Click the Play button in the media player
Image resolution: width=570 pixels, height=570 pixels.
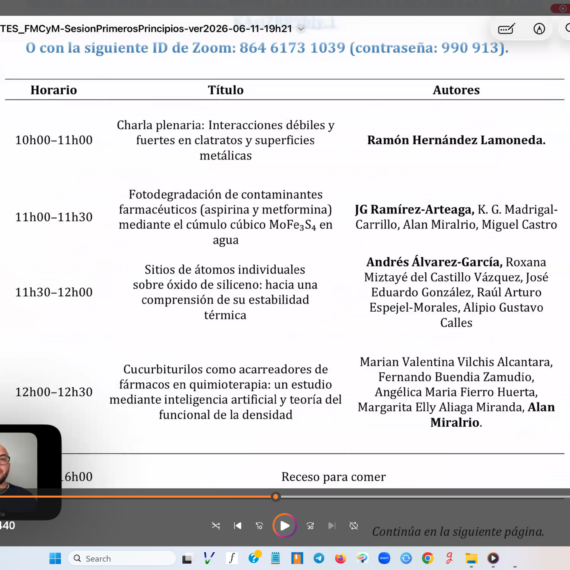click(285, 526)
